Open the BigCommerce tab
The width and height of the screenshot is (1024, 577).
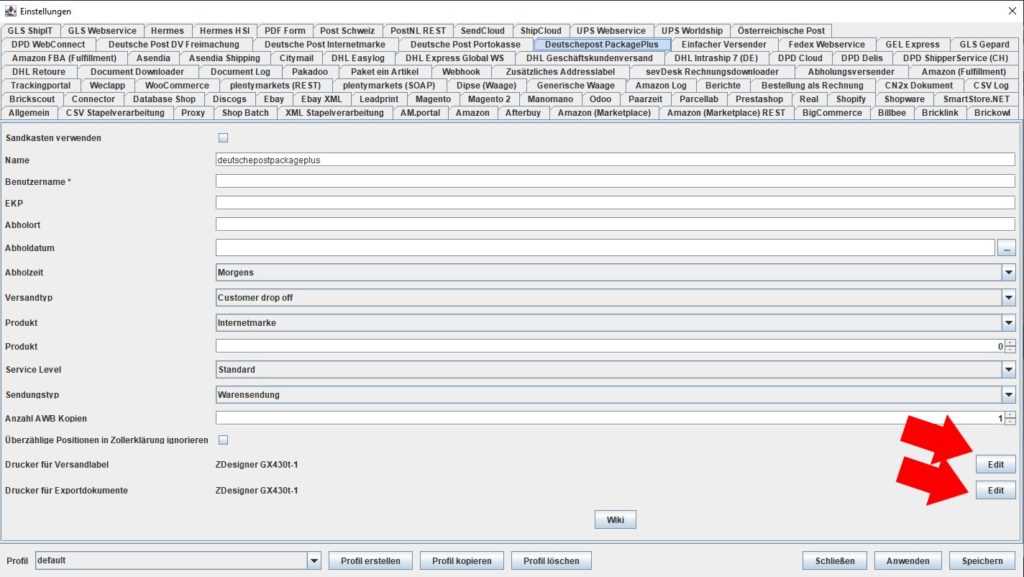pos(832,113)
